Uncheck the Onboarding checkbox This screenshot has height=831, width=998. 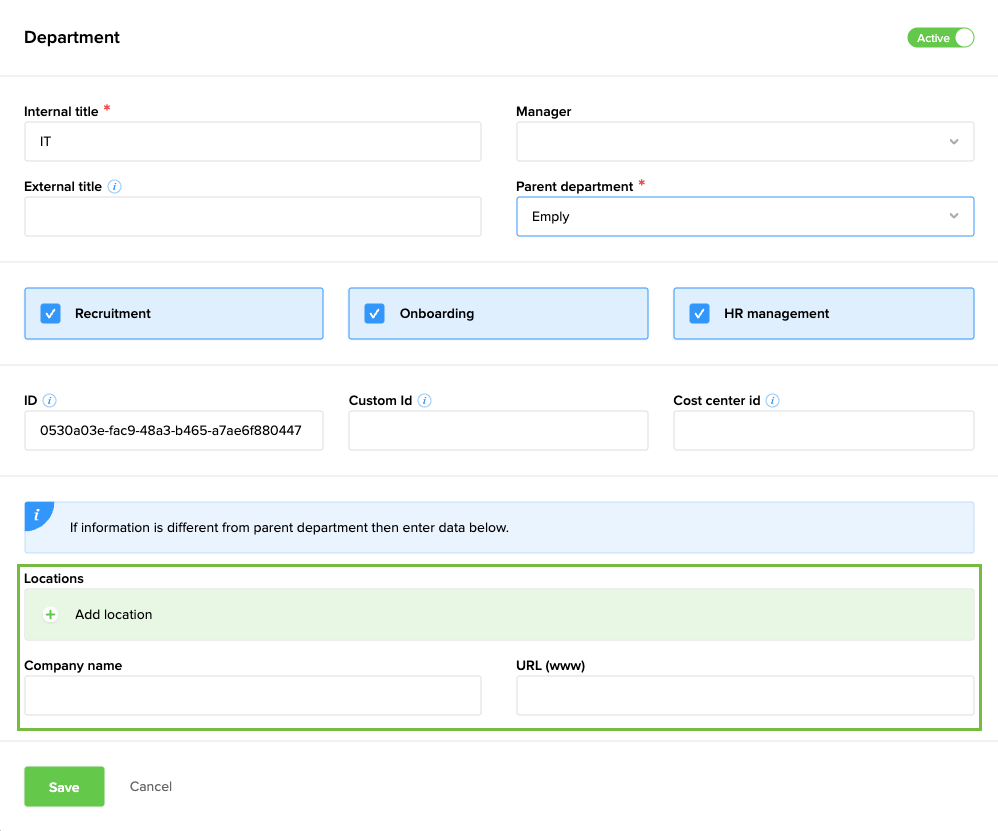375,314
